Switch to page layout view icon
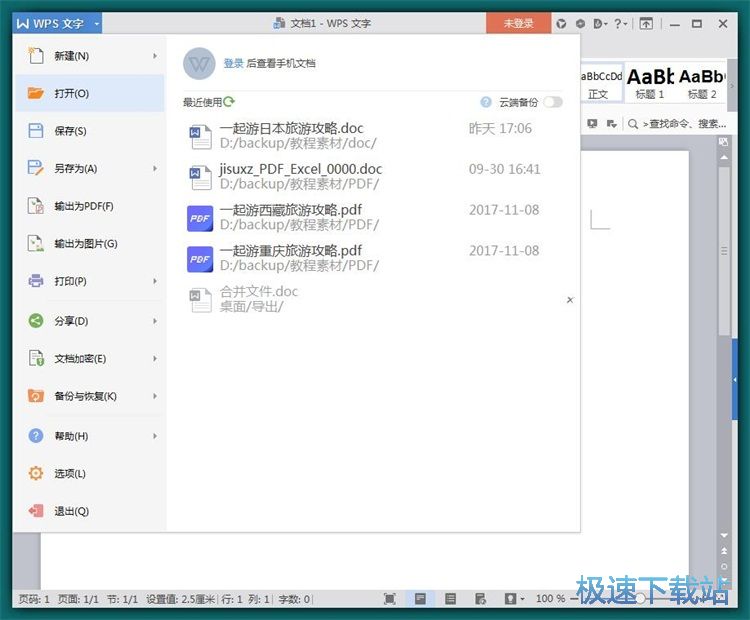The image size is (750, 620). pyautogui.click(x=420, y=598)
